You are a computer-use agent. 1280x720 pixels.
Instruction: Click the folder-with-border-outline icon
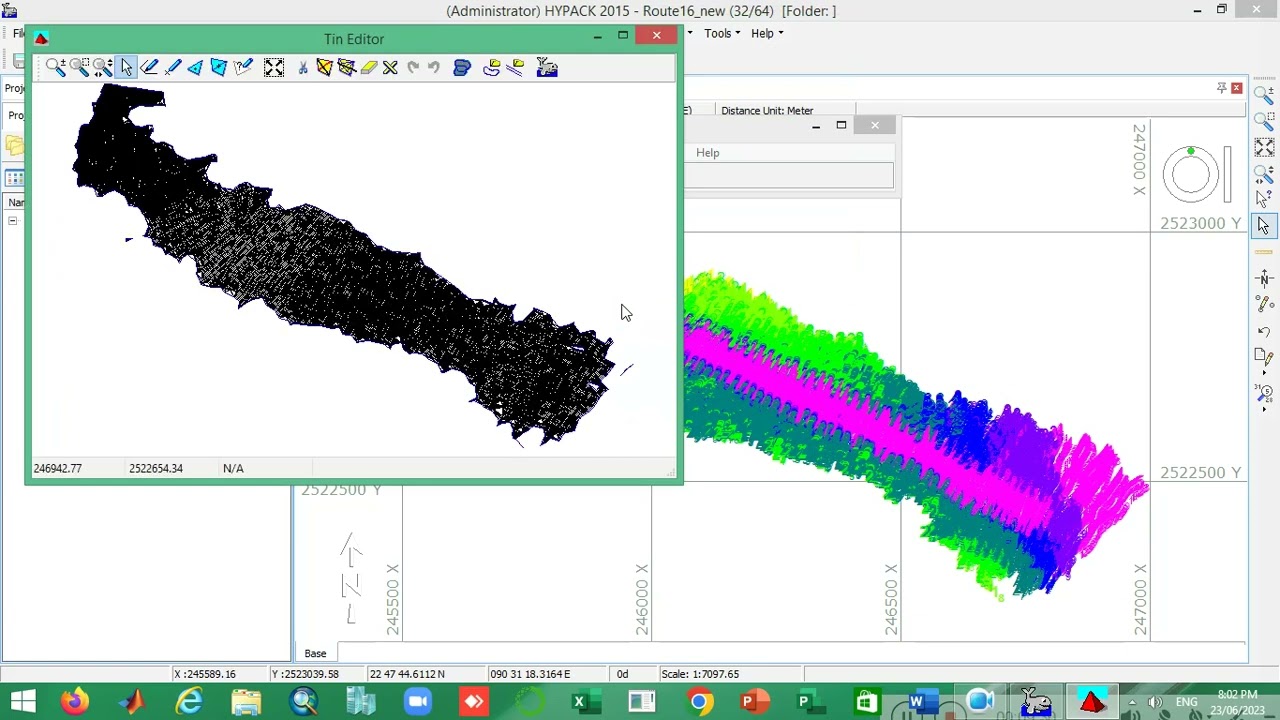coord(491,67)
